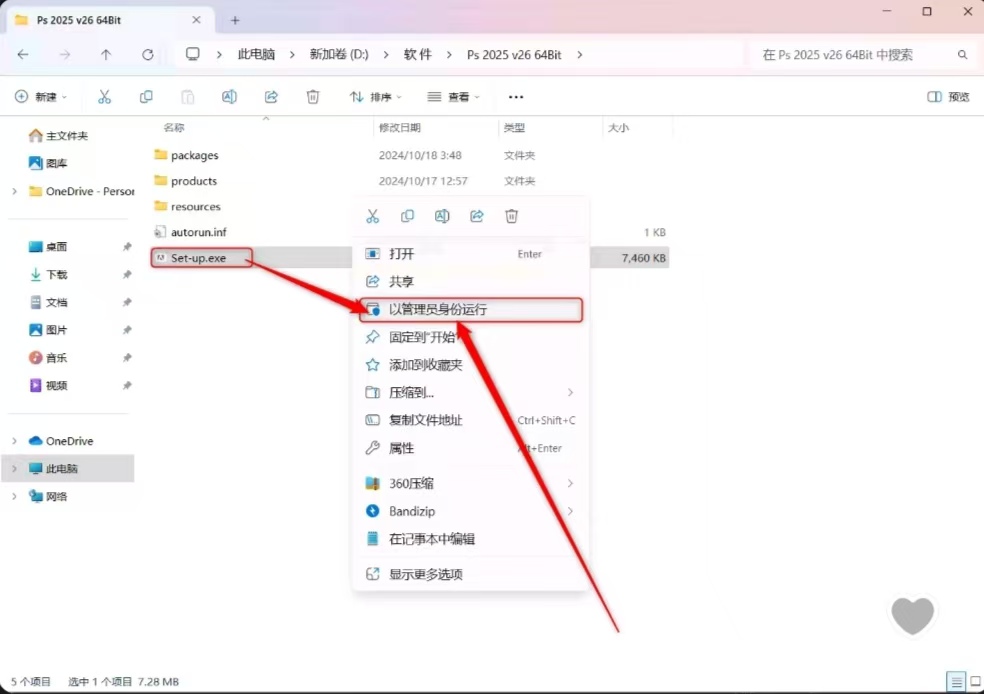Select the products folder

click(x=194, y=181)
